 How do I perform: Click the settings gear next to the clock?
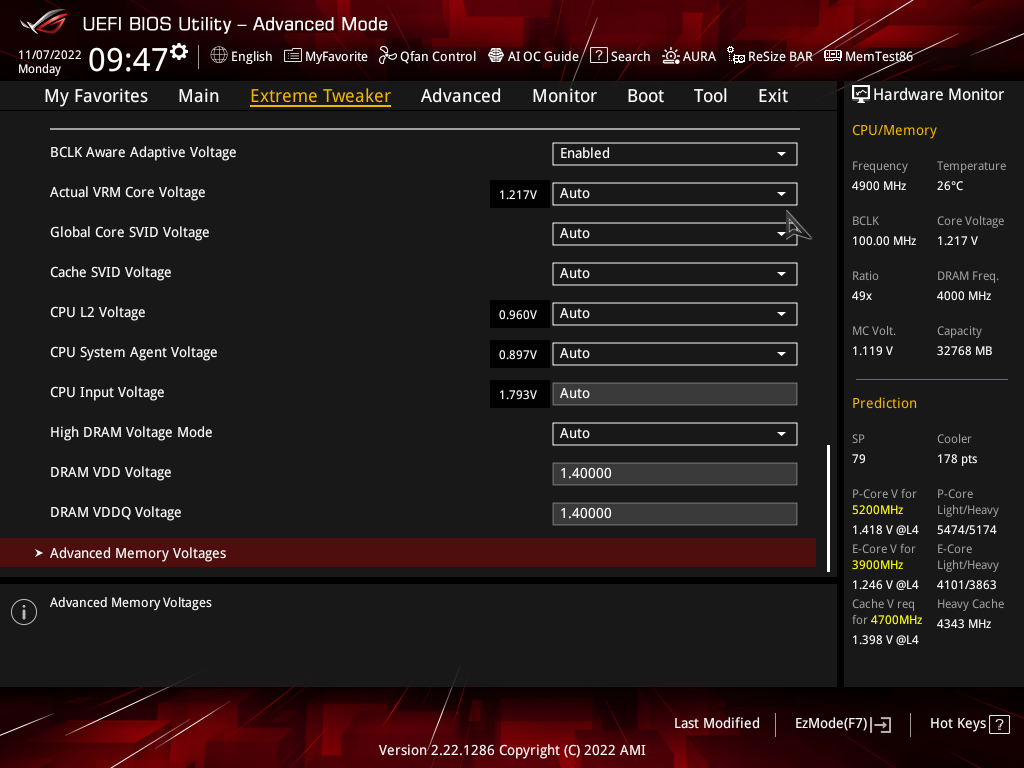[x=179, y=51]
